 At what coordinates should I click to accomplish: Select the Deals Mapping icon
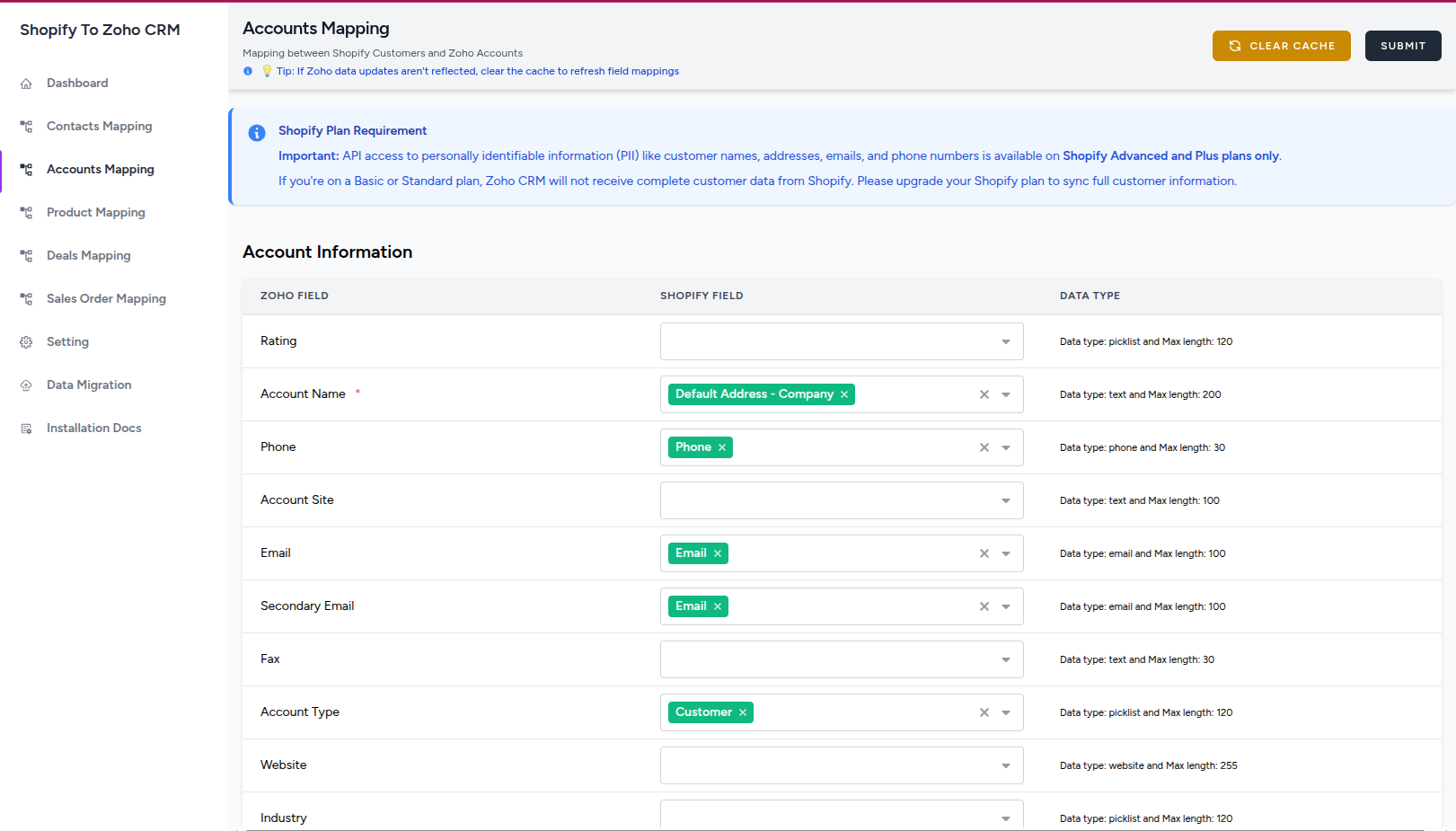[x=27, y=255]
